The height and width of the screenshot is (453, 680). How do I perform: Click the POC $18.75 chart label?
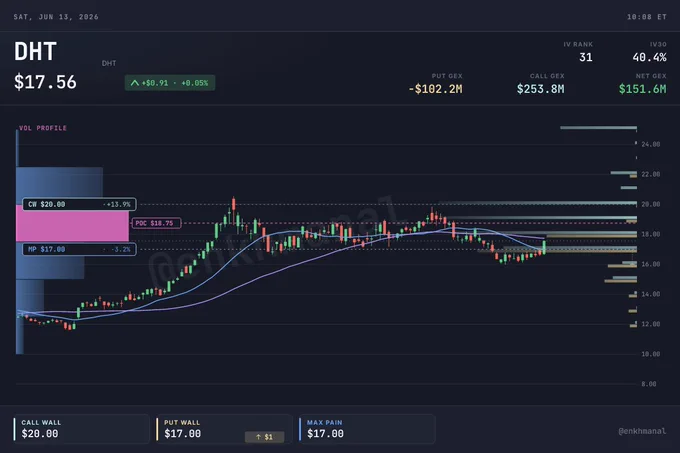(x=156, y=223)
